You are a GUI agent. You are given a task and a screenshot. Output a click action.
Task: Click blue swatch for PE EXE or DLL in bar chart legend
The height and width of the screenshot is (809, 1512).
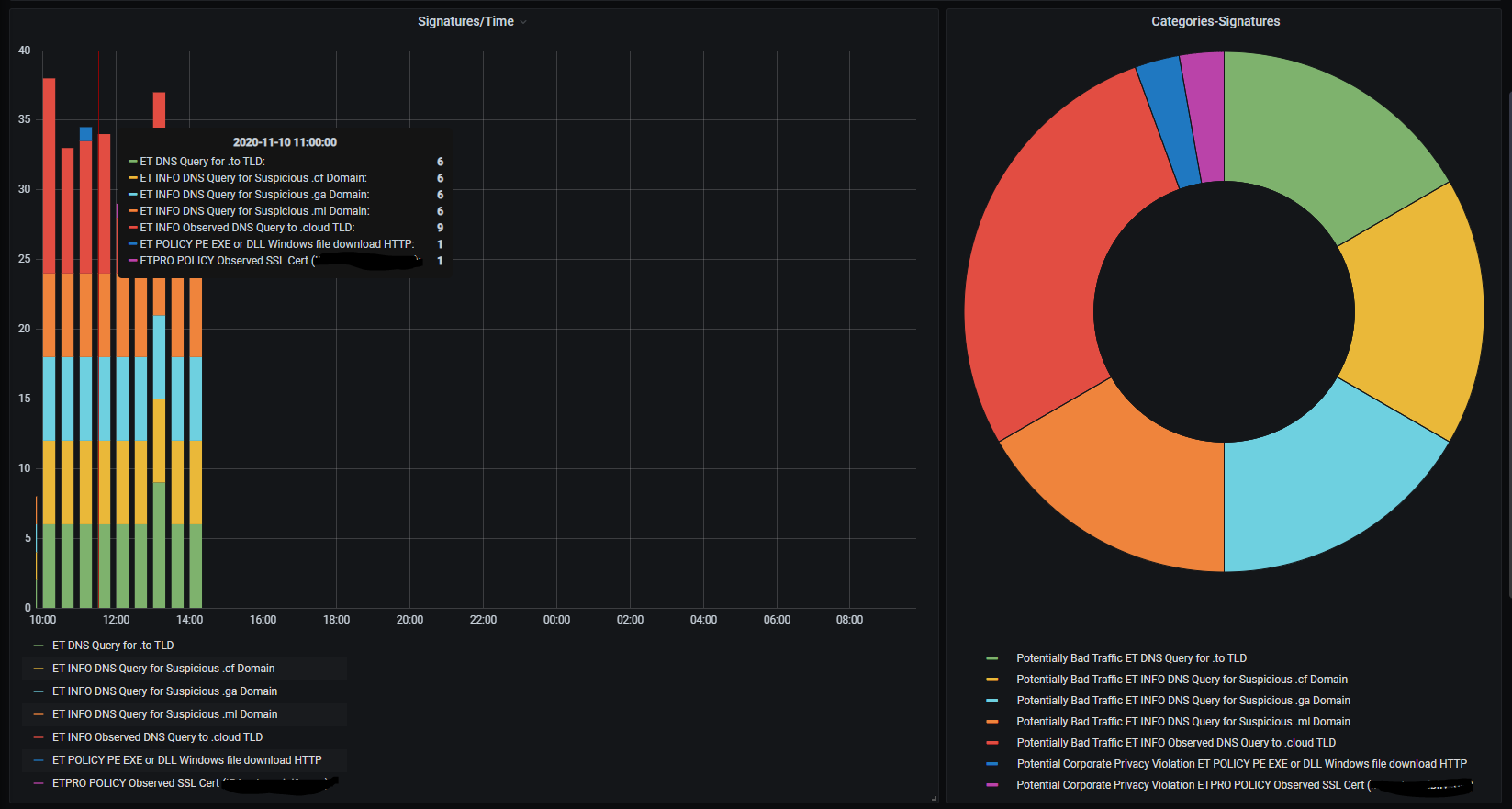point(39,760)
